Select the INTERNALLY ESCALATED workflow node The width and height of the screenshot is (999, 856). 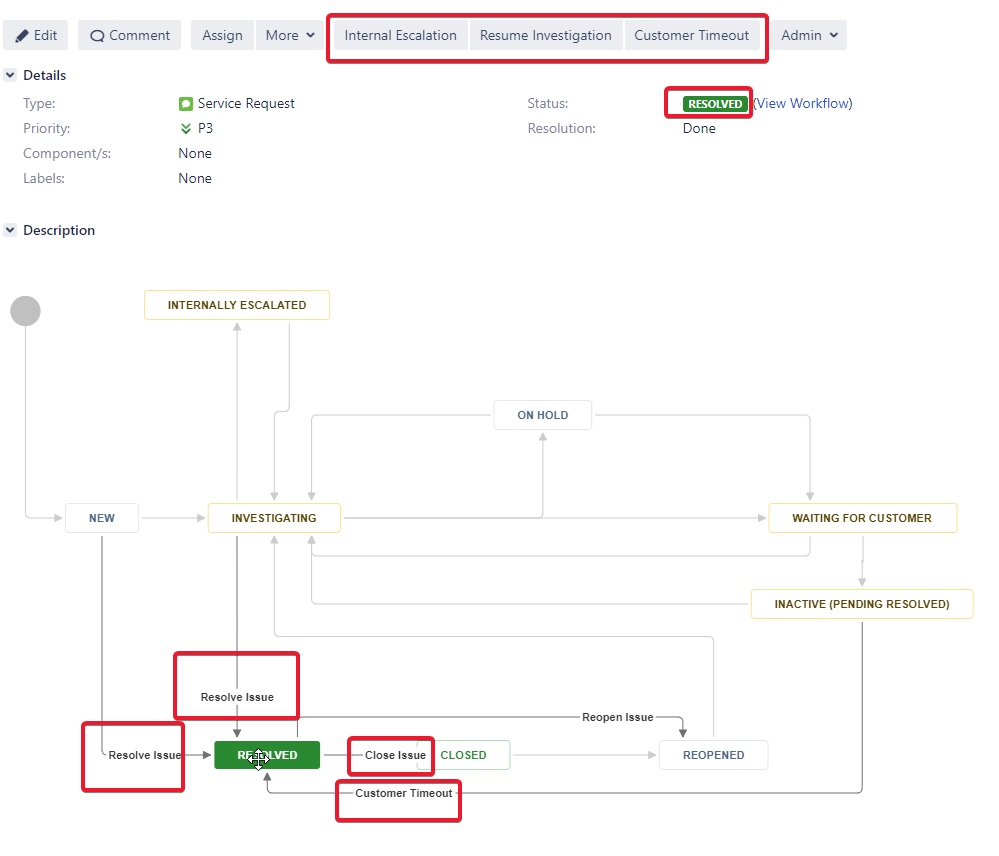(x=237, y=305)
